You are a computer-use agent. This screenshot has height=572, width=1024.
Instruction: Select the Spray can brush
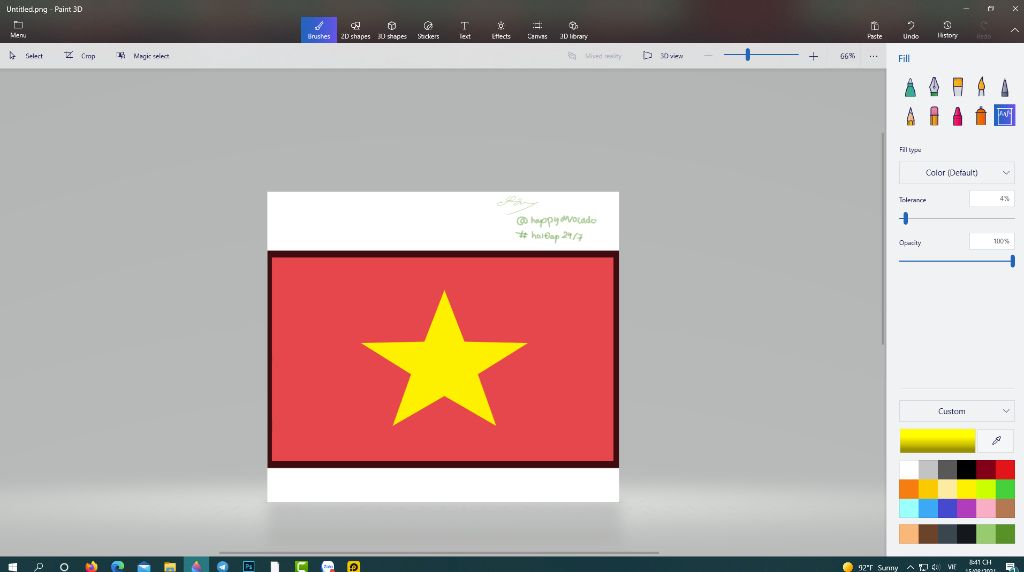(x=981, y=116)
